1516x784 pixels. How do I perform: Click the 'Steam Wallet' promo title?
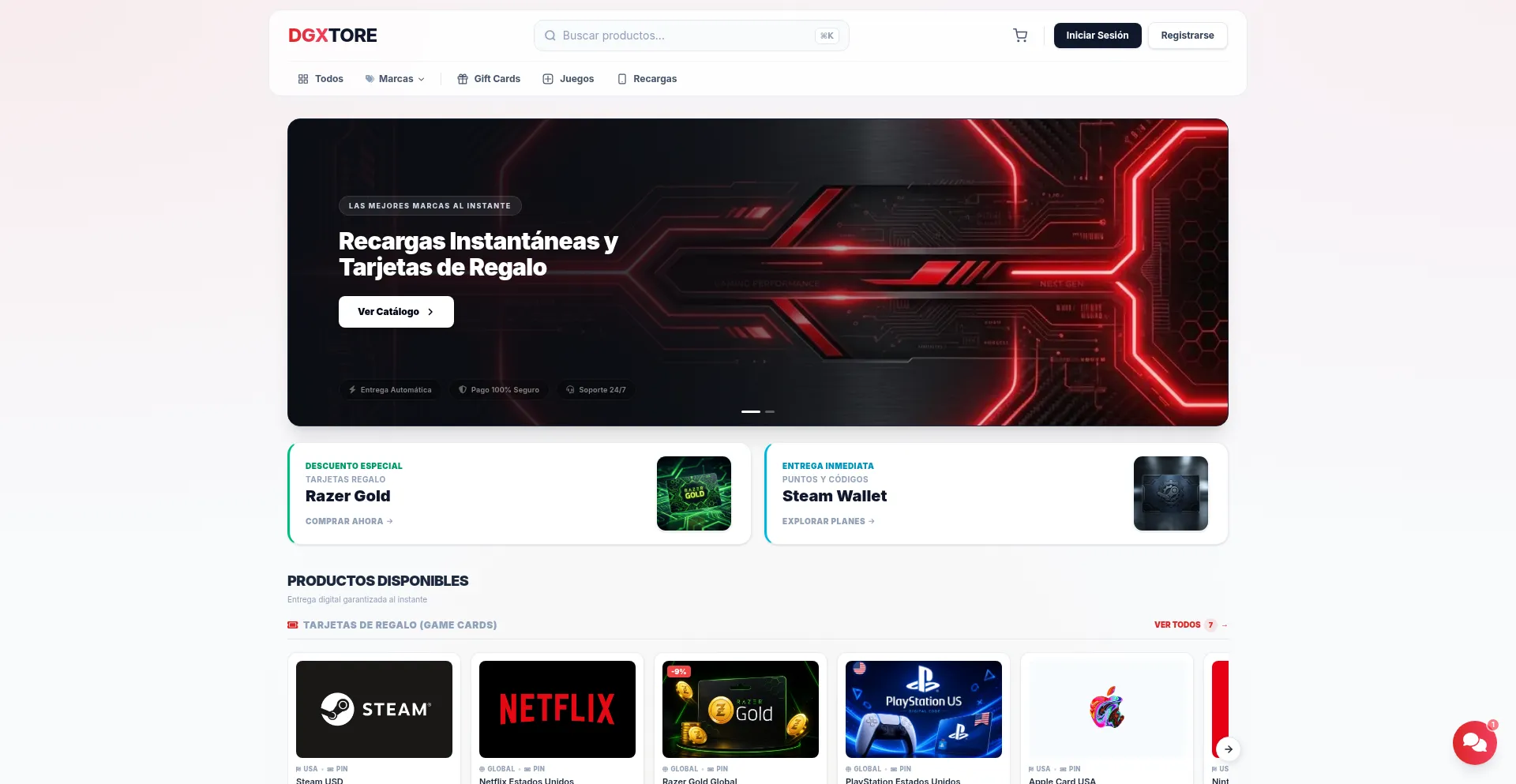click(835, 496)
